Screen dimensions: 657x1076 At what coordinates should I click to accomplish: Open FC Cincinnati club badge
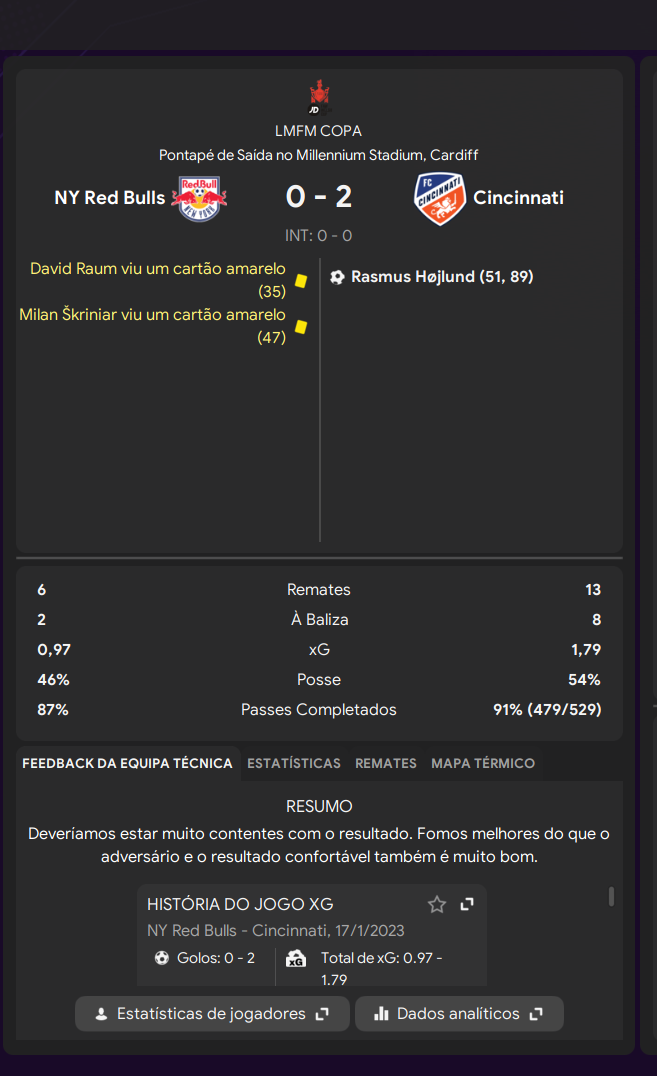click(440, 198)
